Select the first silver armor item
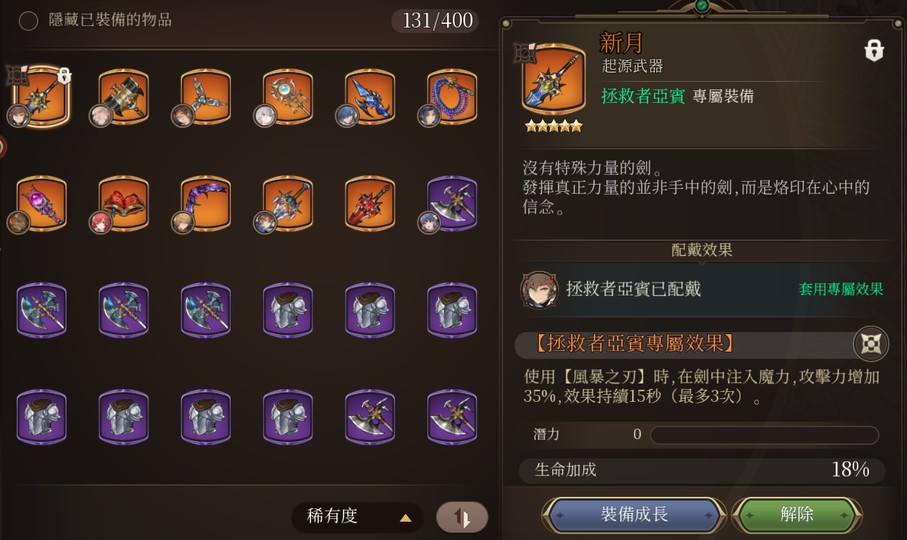 pyautogui.click(x=288, y=310)
